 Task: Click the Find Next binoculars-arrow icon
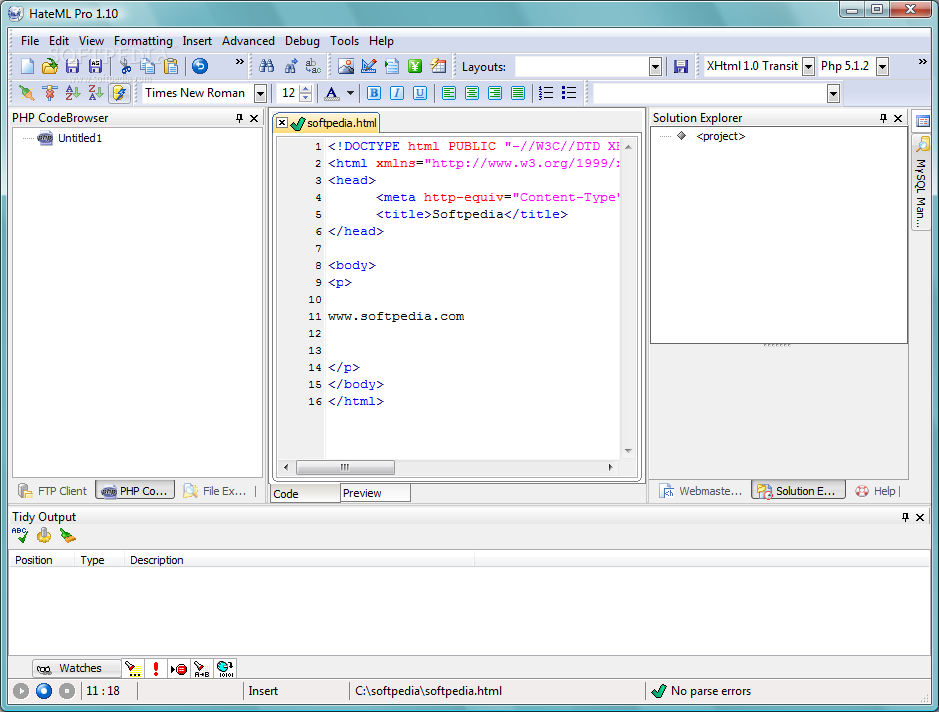click(290, 66)
